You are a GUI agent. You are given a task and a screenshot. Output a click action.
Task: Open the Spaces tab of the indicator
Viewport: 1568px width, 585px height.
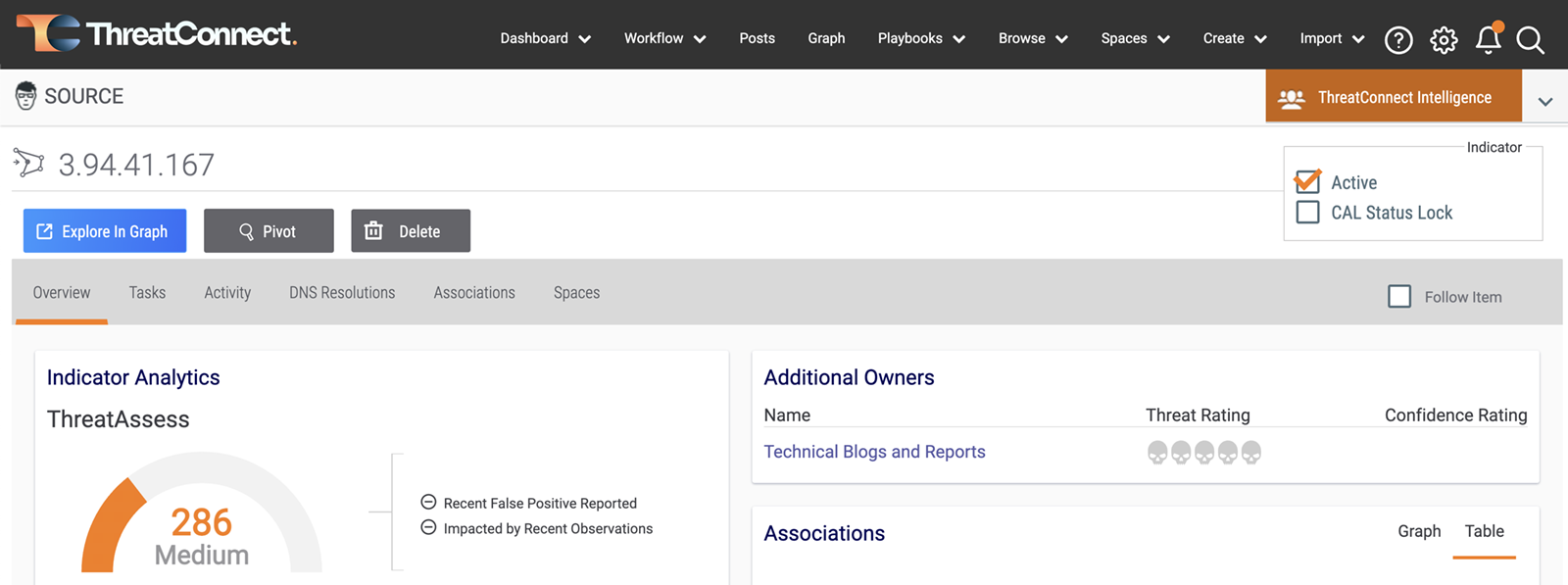point(576,292)
